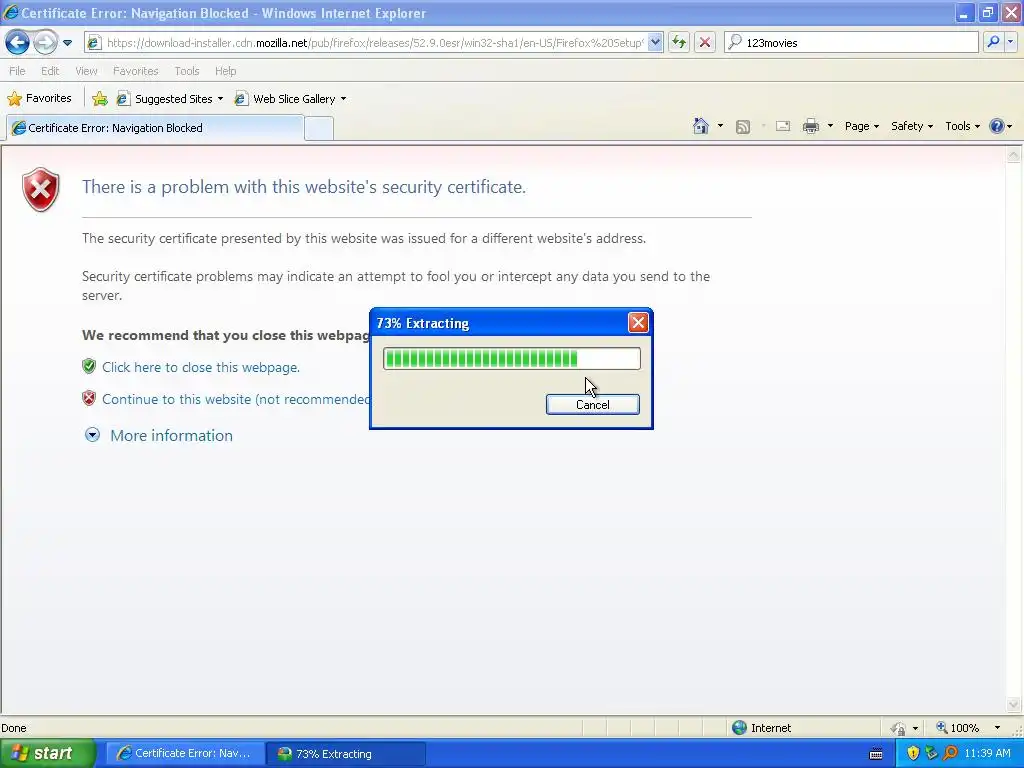
Task: Click the red Stop loading icon
Action: (705, 43)
